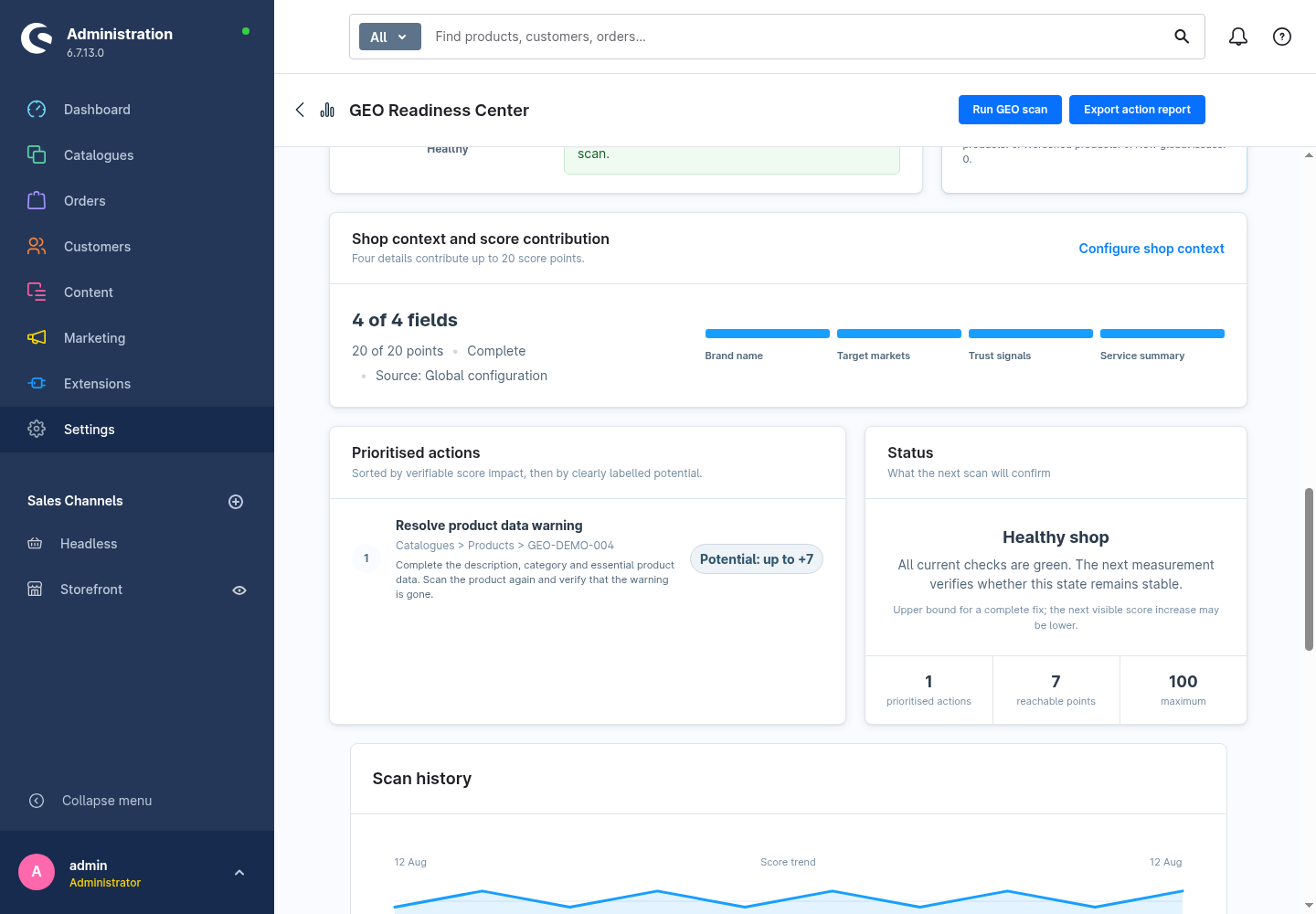Click the Shopware logo icon

point(37,38)
